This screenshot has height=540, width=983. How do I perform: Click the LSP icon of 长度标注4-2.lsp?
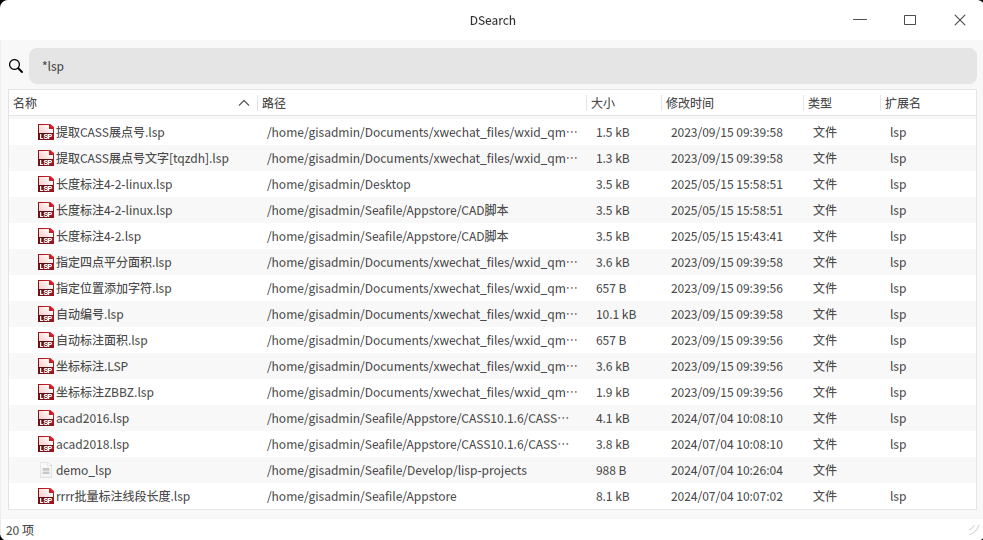(x=46, y=236)
